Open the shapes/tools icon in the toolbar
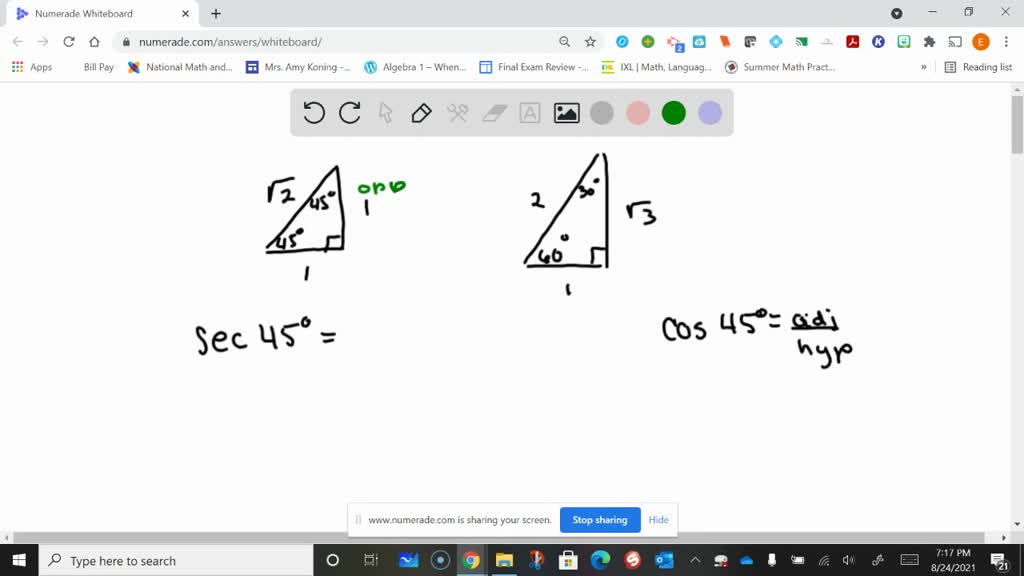 [x=456, y=113]
